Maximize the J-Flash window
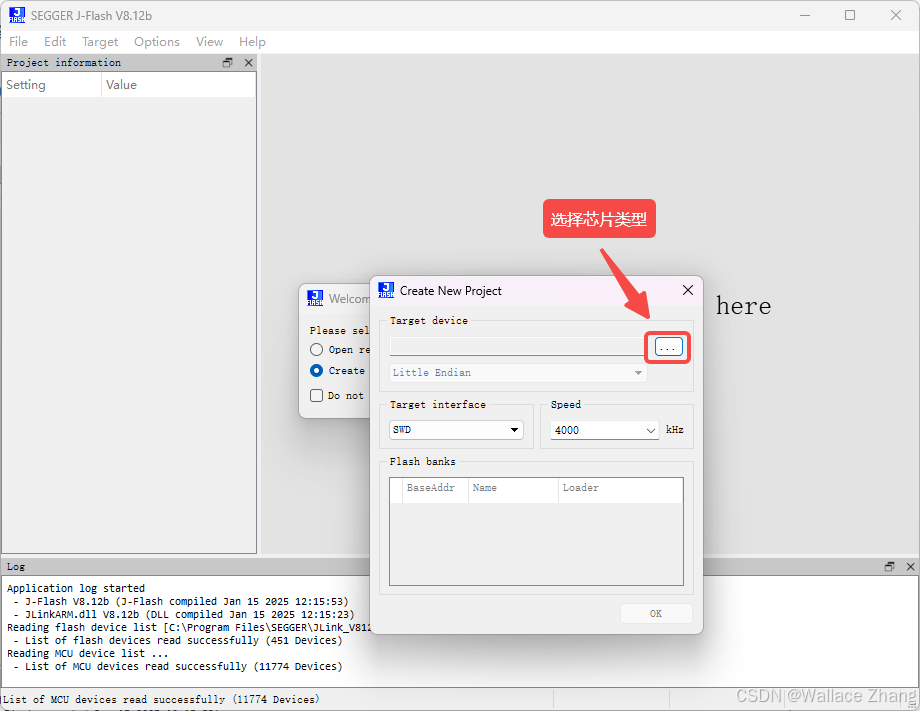Screen dimensions: 920x711 point(850,15)
